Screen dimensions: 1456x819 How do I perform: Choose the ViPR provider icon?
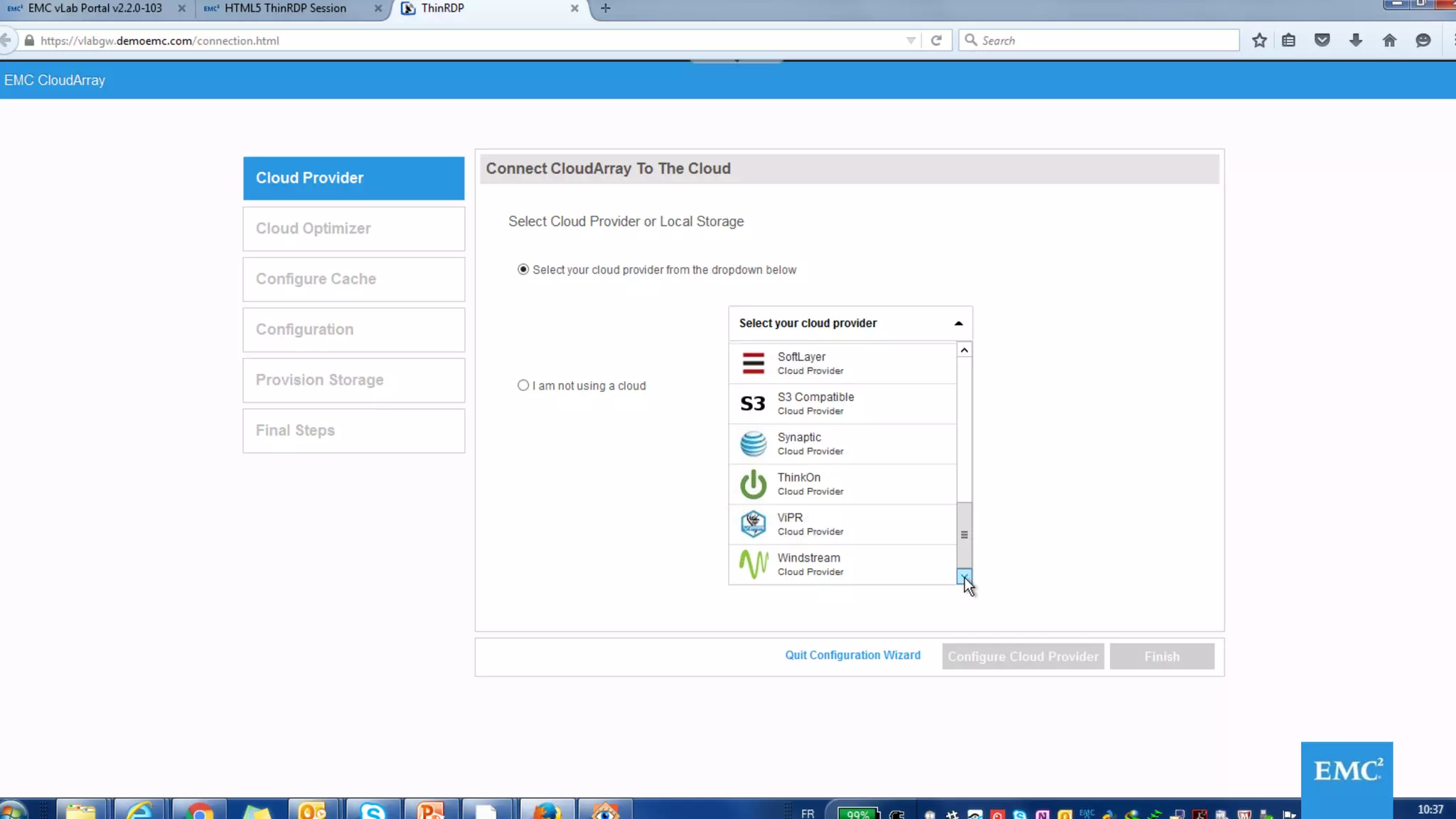coord(753,524)
